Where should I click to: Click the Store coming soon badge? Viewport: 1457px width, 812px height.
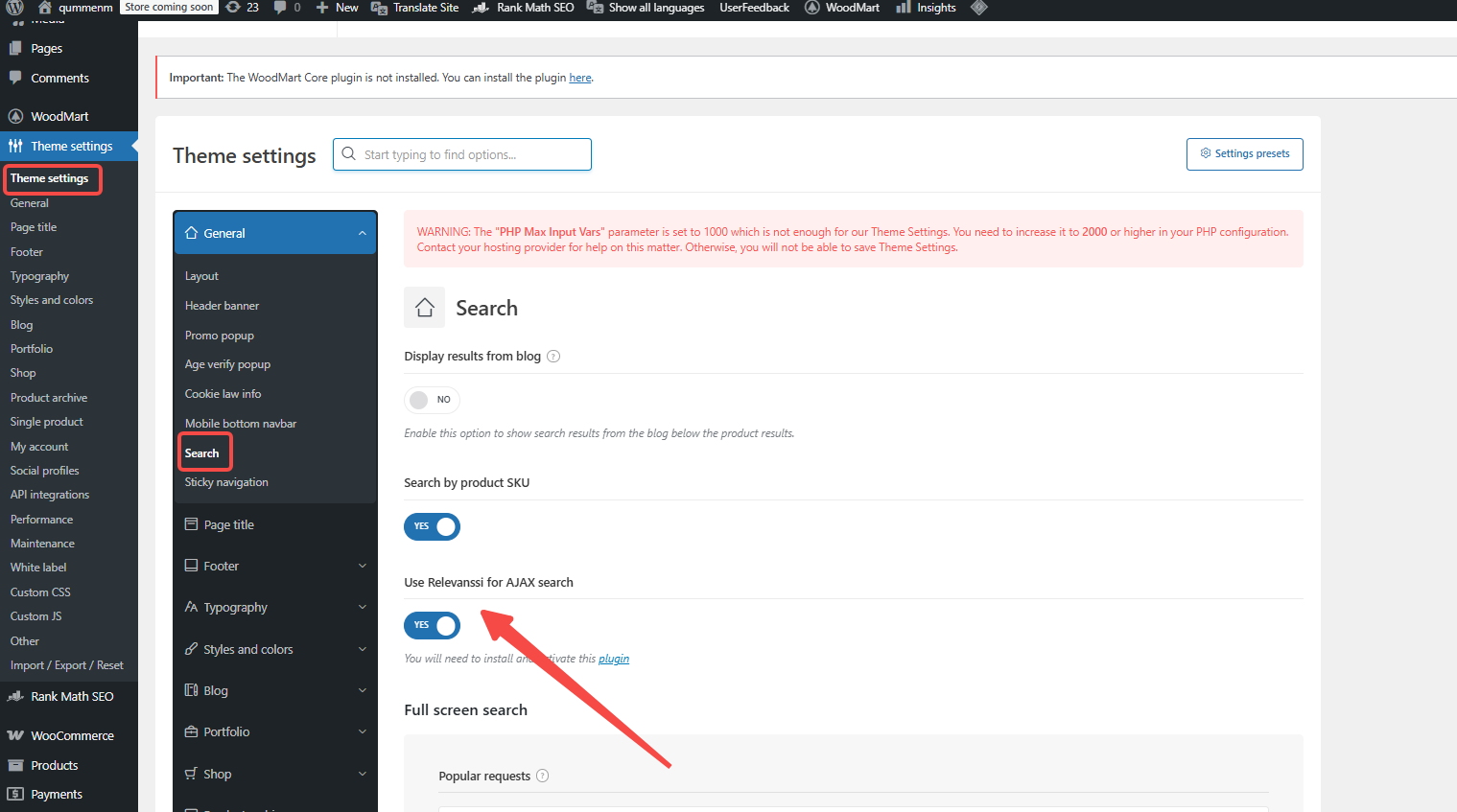169,8
